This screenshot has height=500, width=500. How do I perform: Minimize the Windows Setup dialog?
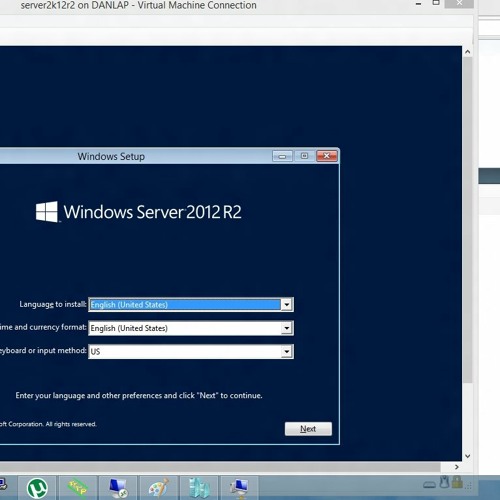point(282,156)
